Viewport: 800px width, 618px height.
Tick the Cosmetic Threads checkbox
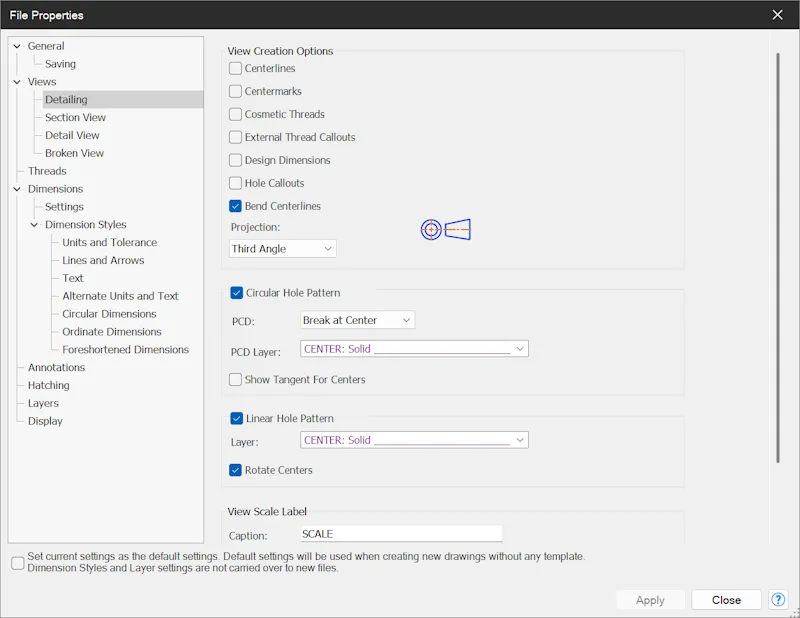click(x=235, y=114)
